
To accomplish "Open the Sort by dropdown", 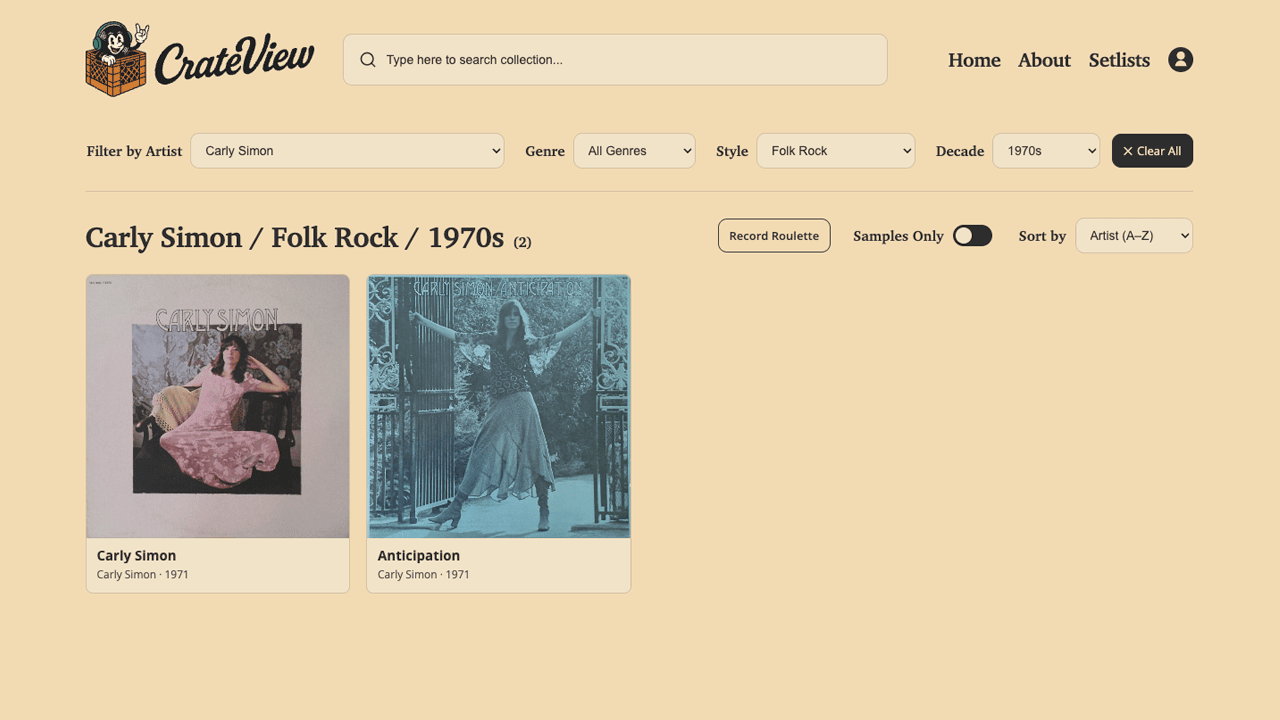I will [1133, 236].
